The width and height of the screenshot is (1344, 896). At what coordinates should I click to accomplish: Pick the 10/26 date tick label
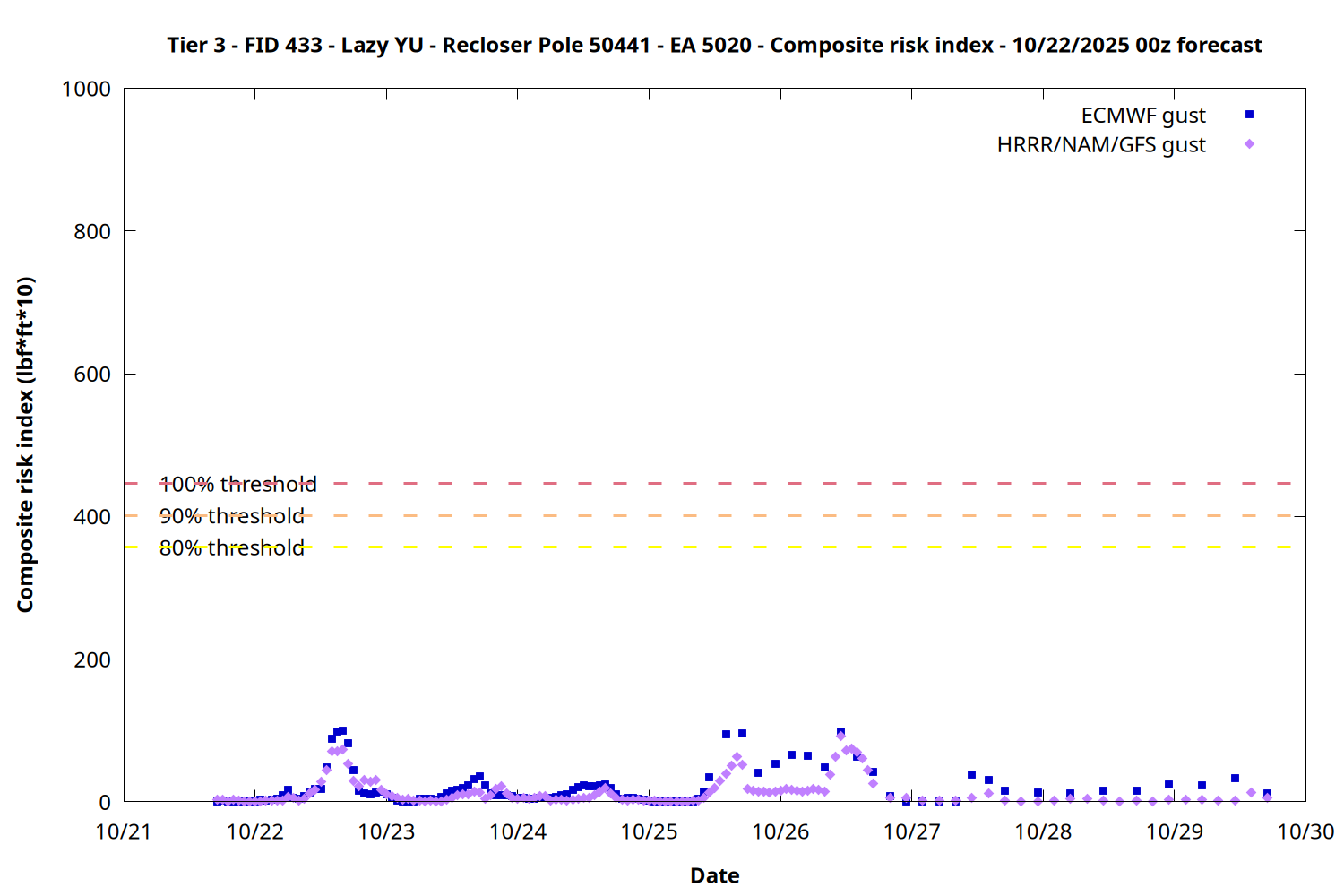(780, 832)
